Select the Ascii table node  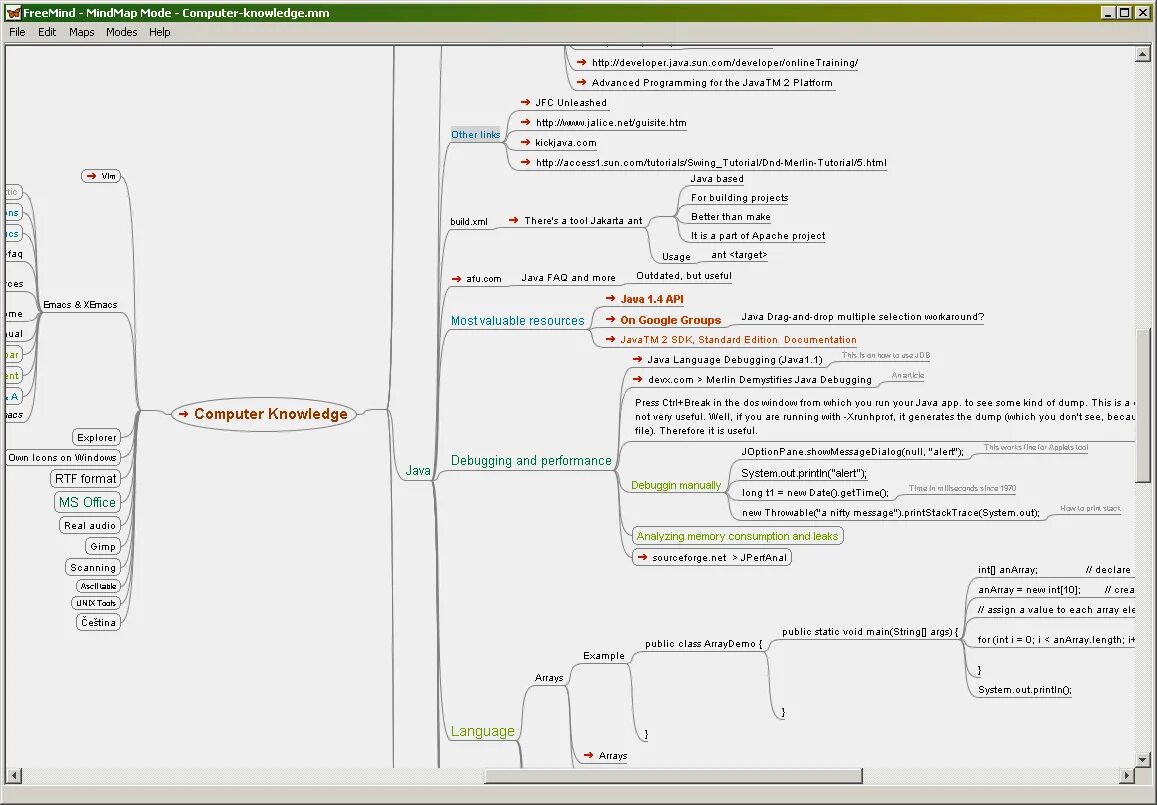click(98, 586)
